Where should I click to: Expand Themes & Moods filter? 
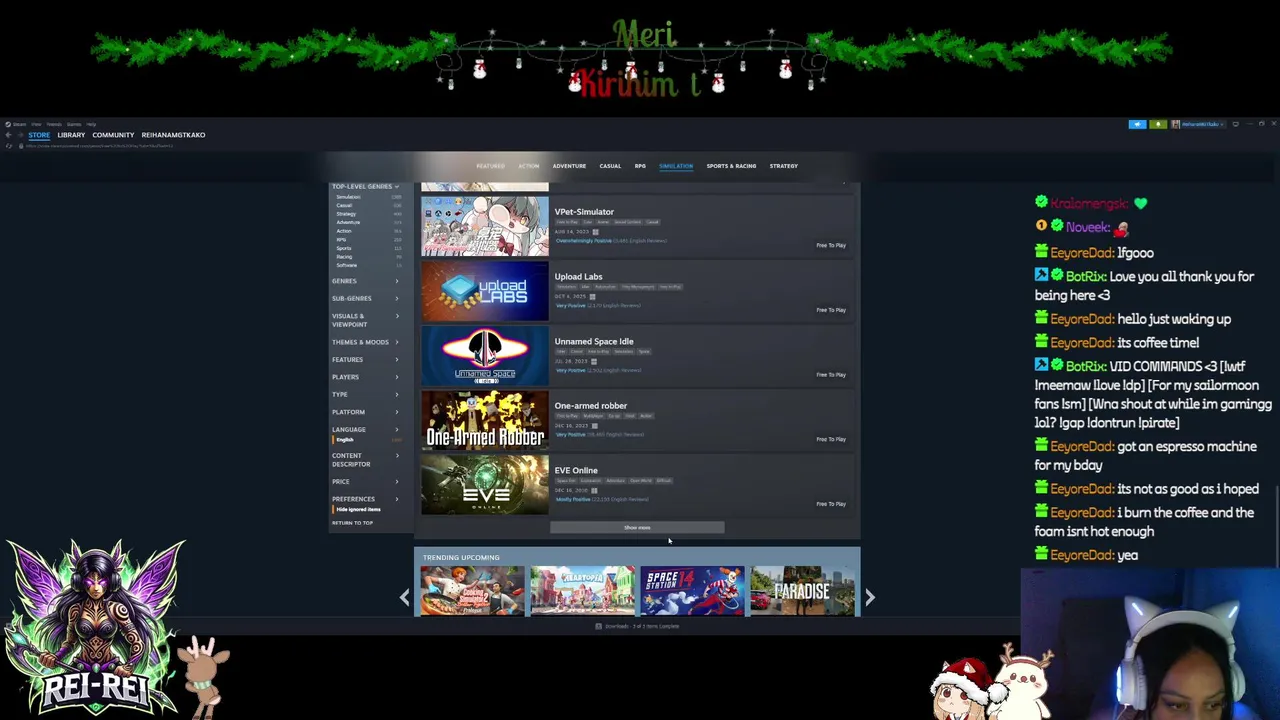point(365,342)
